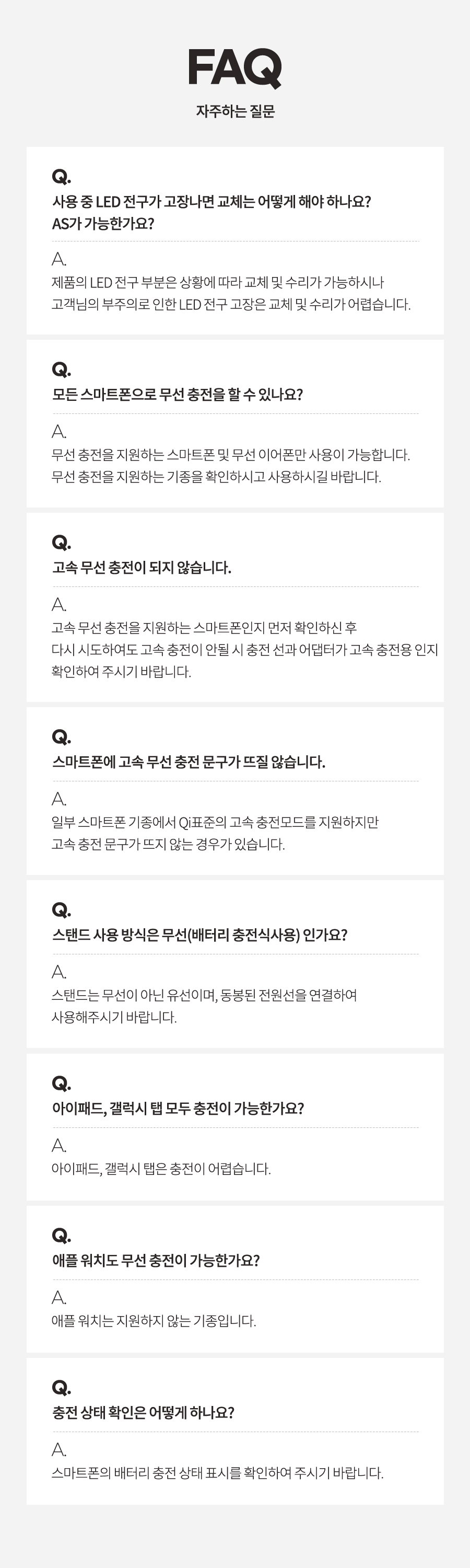Expand "애플 워치도 무선 충전이 가능한가요?" question
Screen dimensions: 470x1568
(156, 1261)
